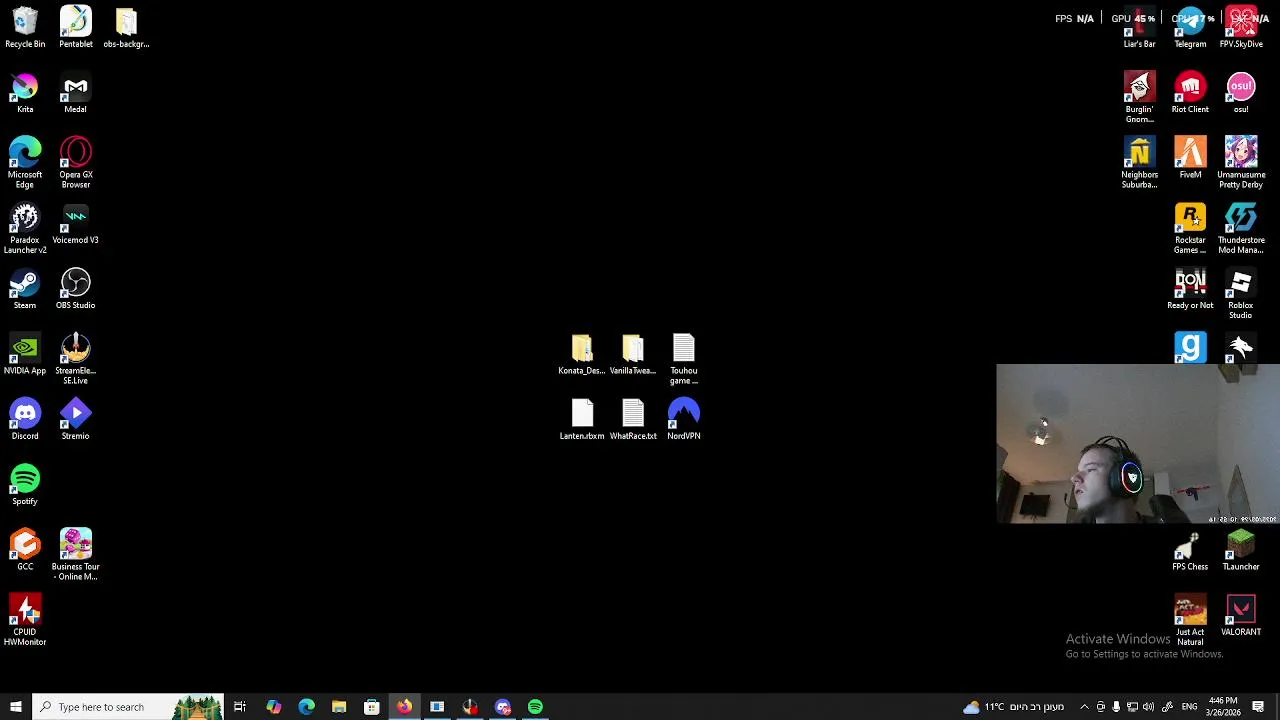The image size is (1280, 720).
Task: Select the Voicemod V3 shortcut
Action: pyautogui.click(x=76, y=224)
